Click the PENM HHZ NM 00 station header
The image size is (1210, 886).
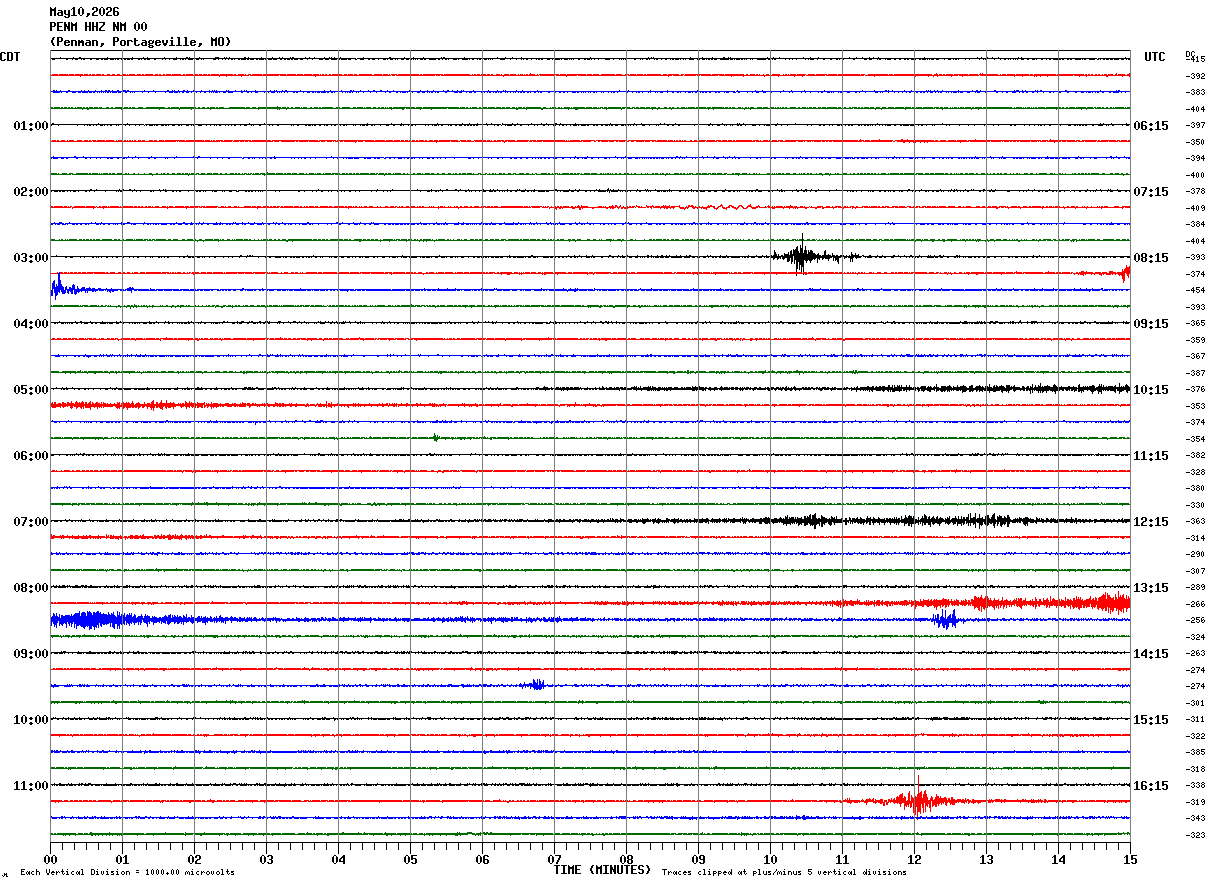coord(98,27)
